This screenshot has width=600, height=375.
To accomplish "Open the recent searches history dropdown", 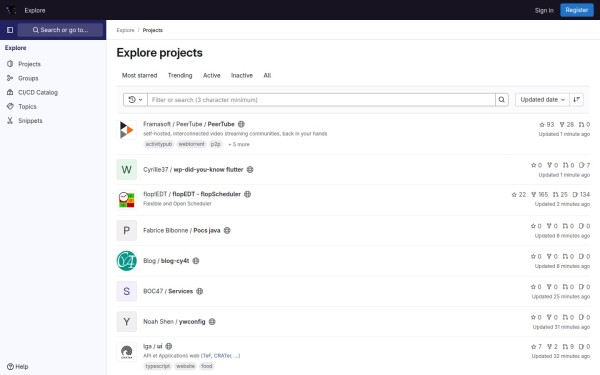I will click(x=135, y=99).
